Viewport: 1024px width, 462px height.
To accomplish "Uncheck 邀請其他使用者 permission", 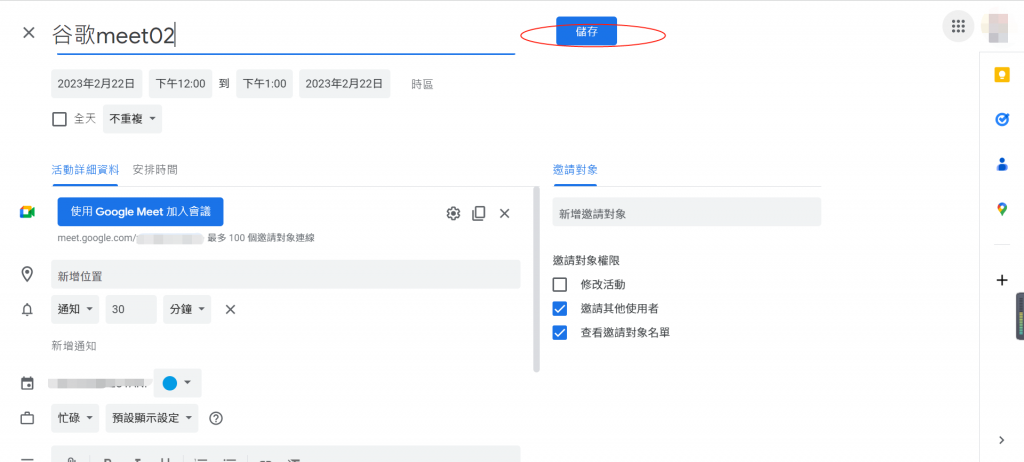I will click(x=560, y=308).
